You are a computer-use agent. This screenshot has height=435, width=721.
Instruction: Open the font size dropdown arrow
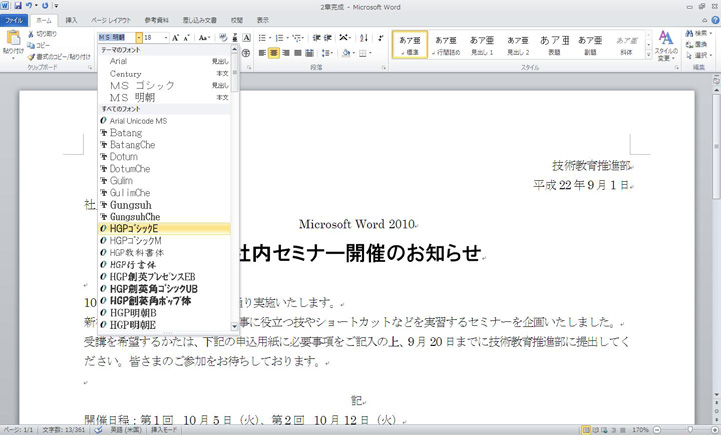(166, 38)
